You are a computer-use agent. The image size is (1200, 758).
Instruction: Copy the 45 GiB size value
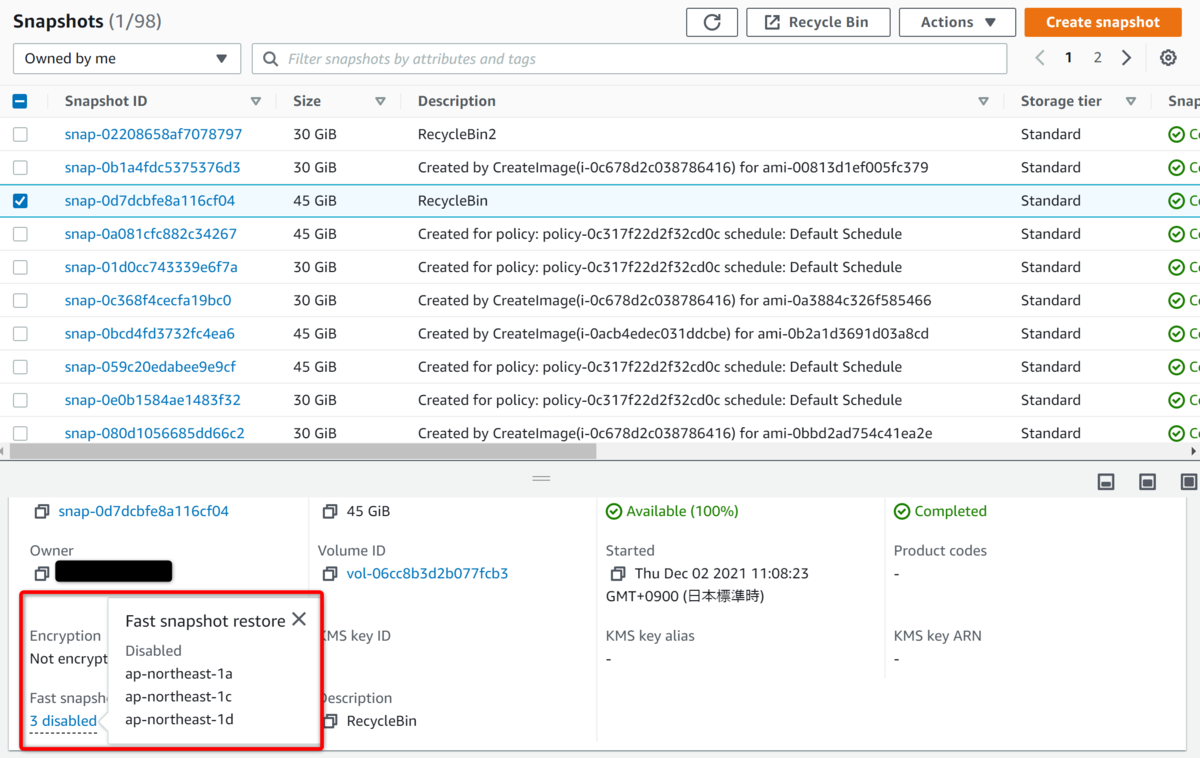click(329, 512)
